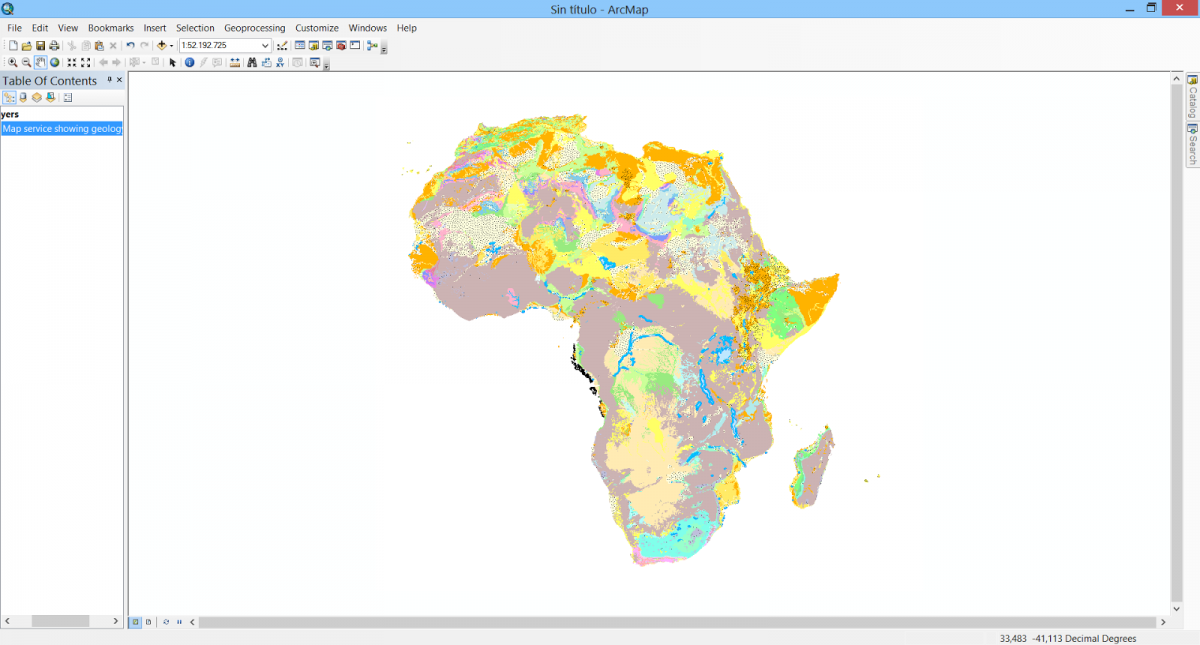The height and width of the screenshot is (645, 1200).
Task: Select the Zoom In tool
Action: click(x=11, y=62)
